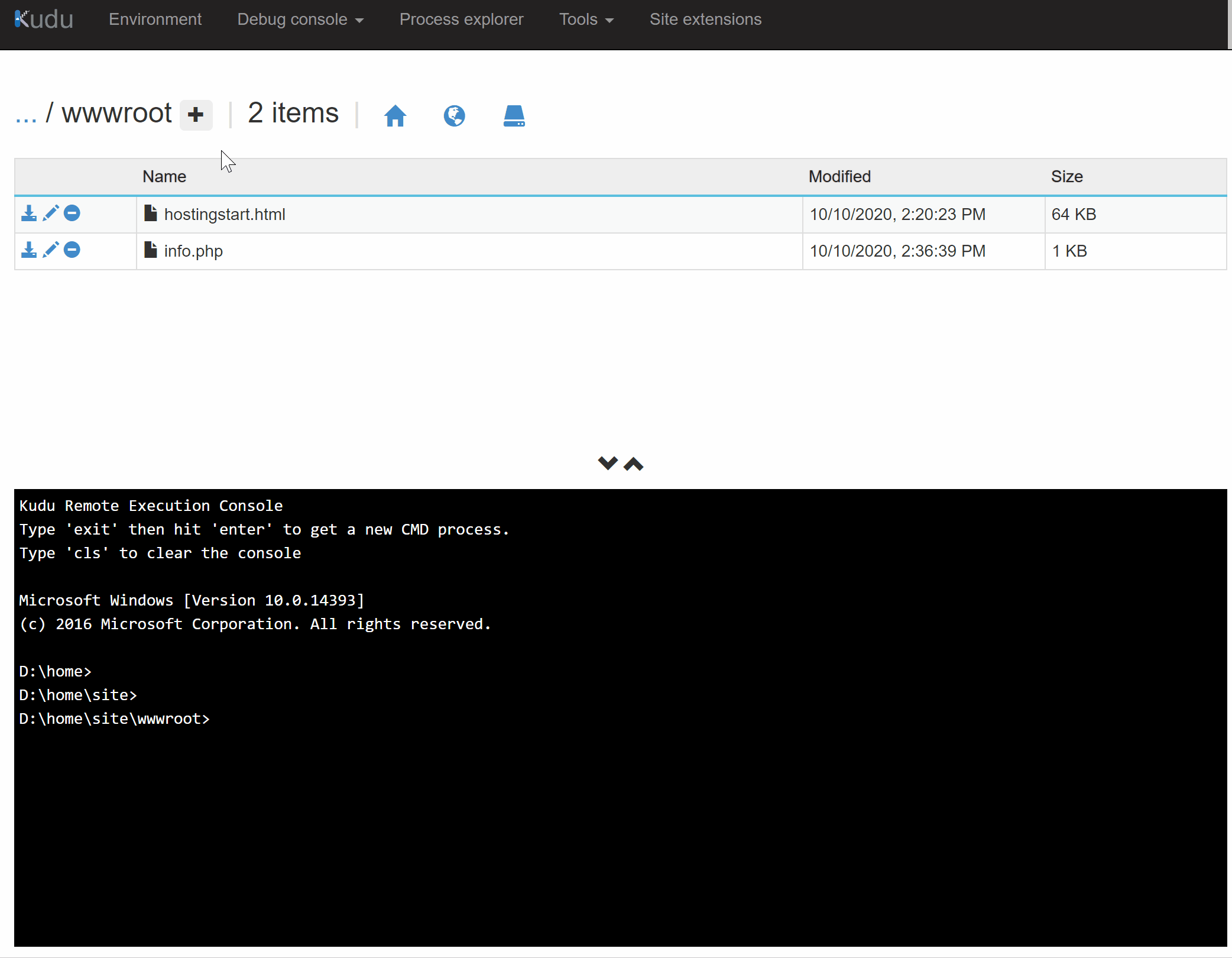Go to Site extensions page
This screenshot has width=1232, height=958.
coord(705,20)
